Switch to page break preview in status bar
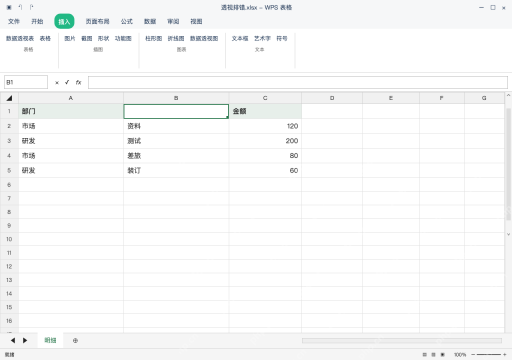This screenshot has height=360, width=512. (443, 355)
